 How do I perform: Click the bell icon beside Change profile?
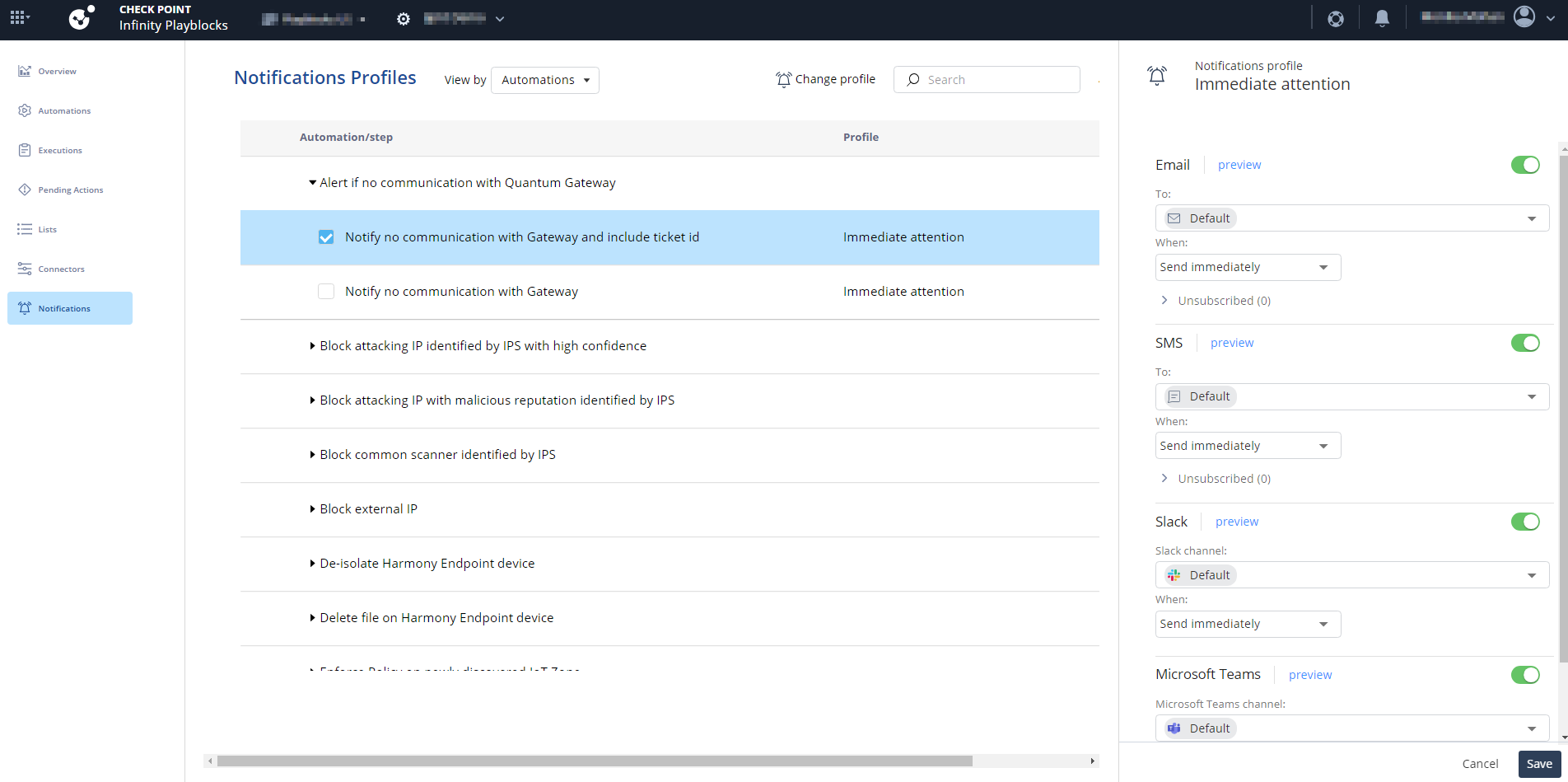tap(783, 79)
